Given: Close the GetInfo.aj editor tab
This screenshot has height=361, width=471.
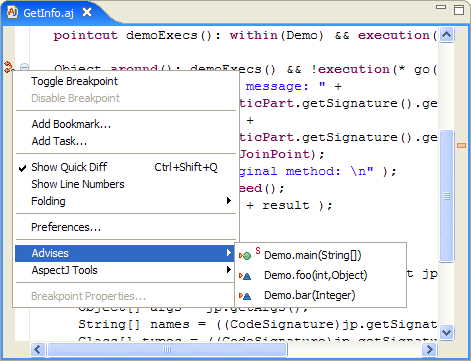Looking at the screenshot, I should [87, 13].
